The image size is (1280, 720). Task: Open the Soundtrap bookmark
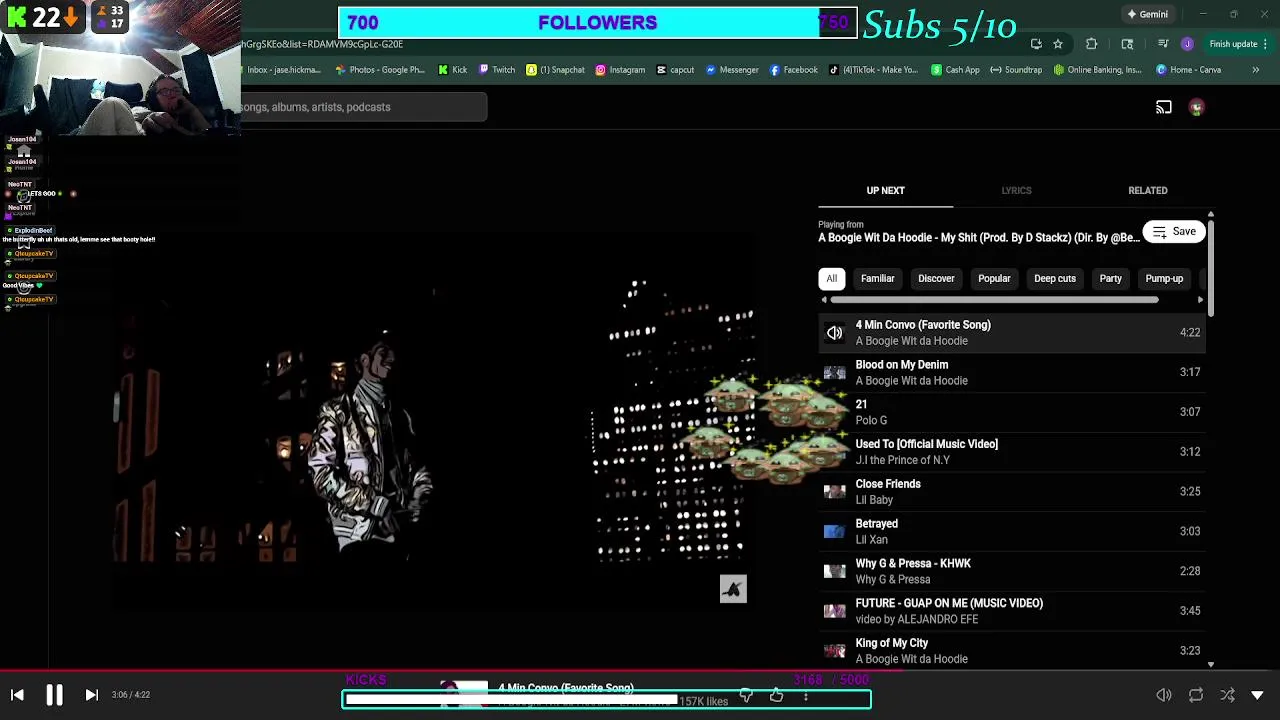[1016, 70]
